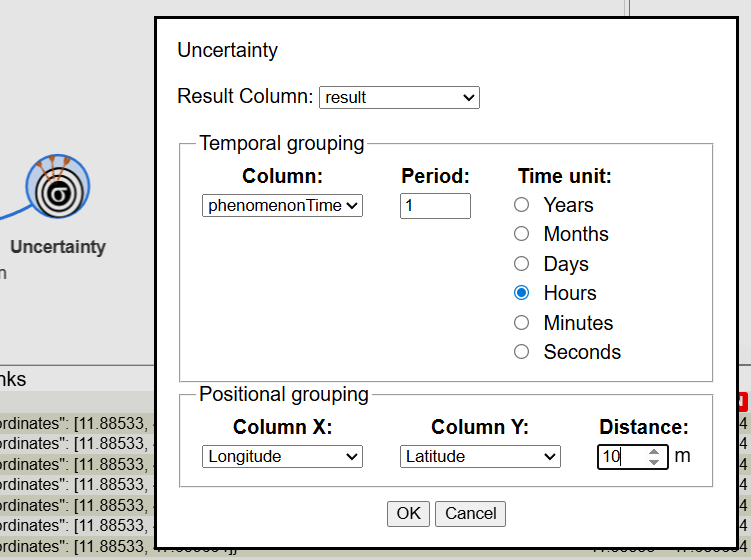The image size is (751, 560).
Task: Select the Hours radio button
Action: pos(521,293)
